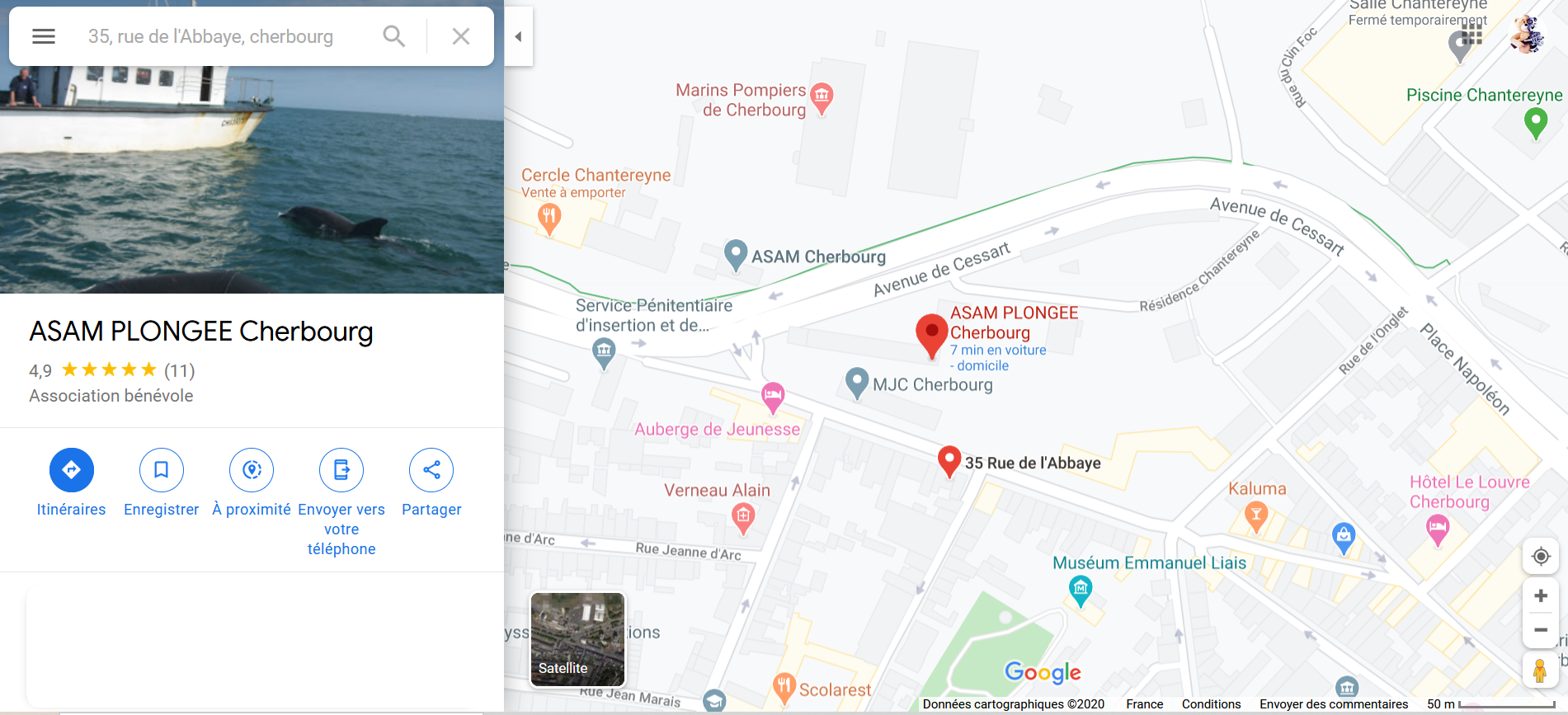Click the MJC Cherbourg pin
1568x715 pixels.
tap(857, 383)
